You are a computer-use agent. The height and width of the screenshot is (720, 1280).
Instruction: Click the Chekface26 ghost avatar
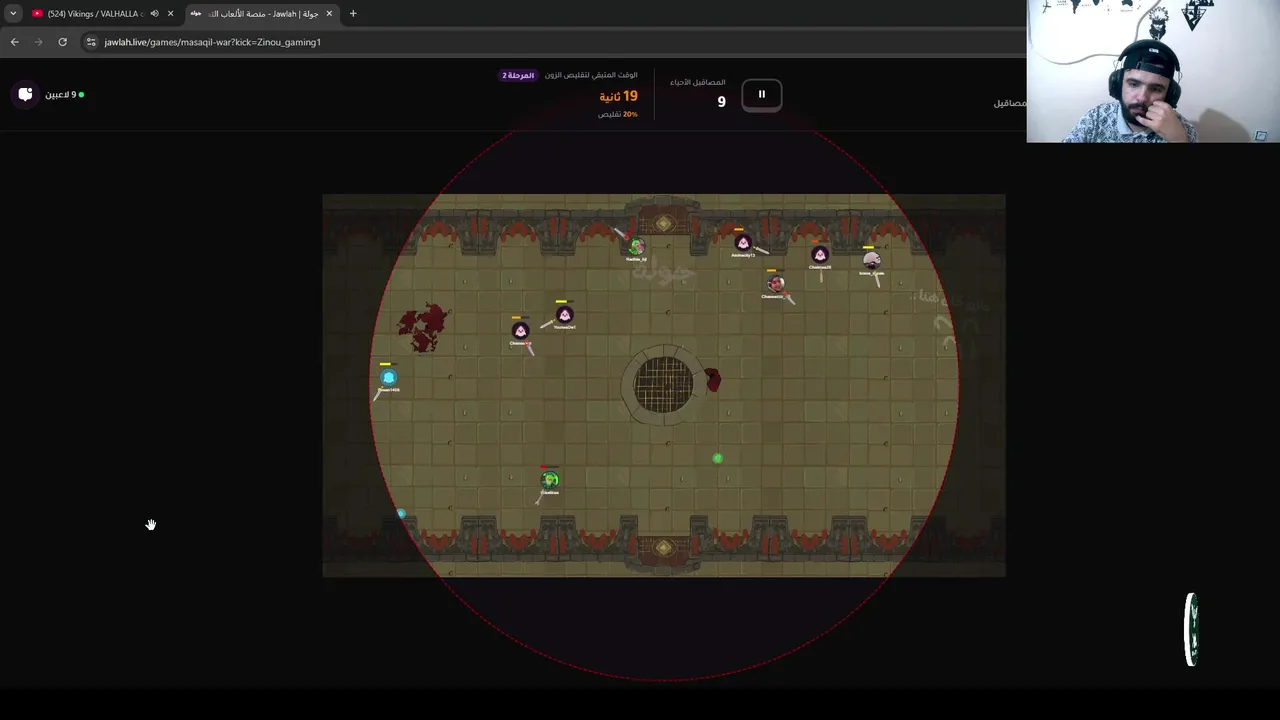click(x=820, y=255)
